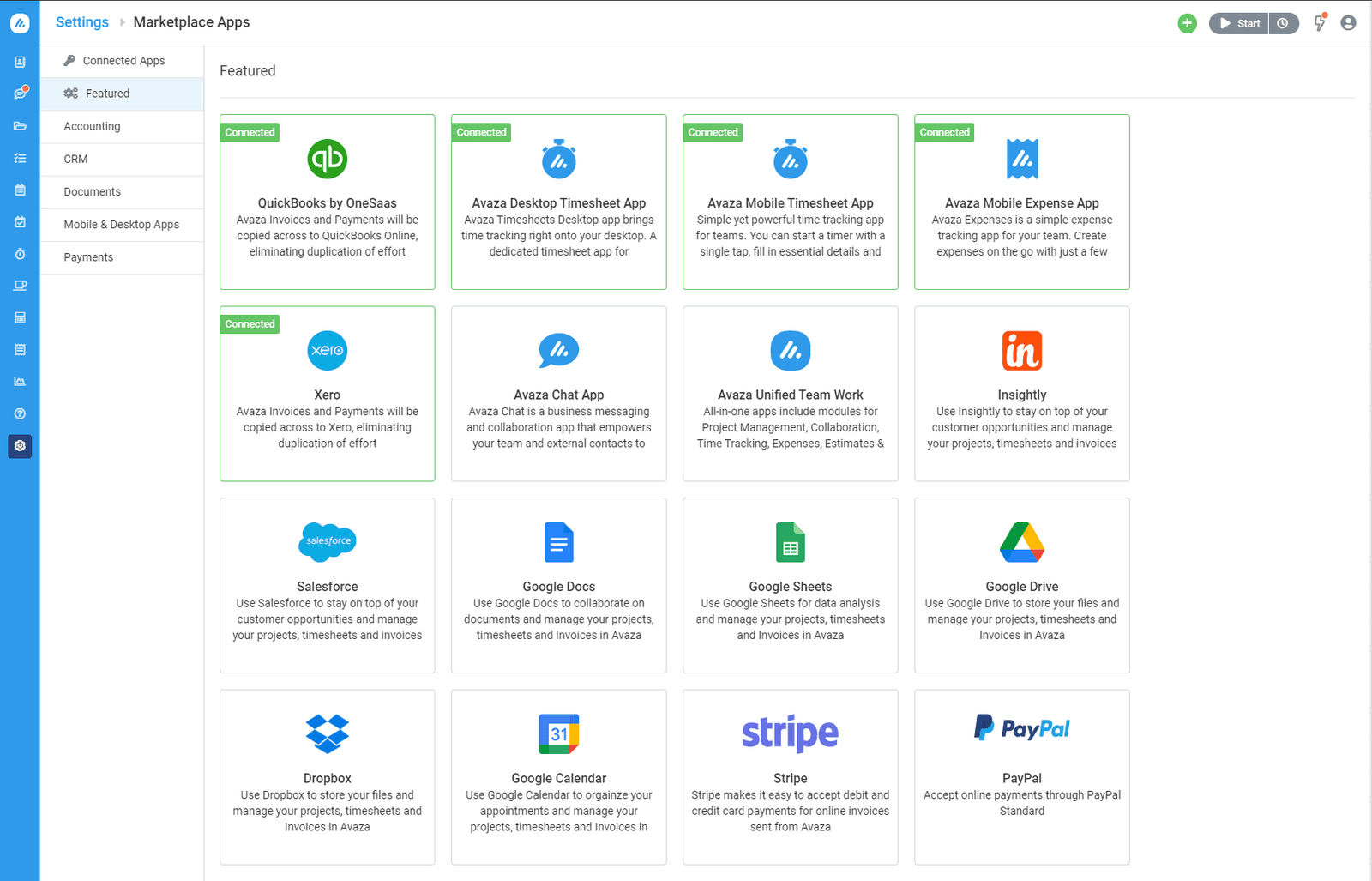Click the Settings breadcrumb link
Screen dimensions: 1372x881
coord(82,22)
